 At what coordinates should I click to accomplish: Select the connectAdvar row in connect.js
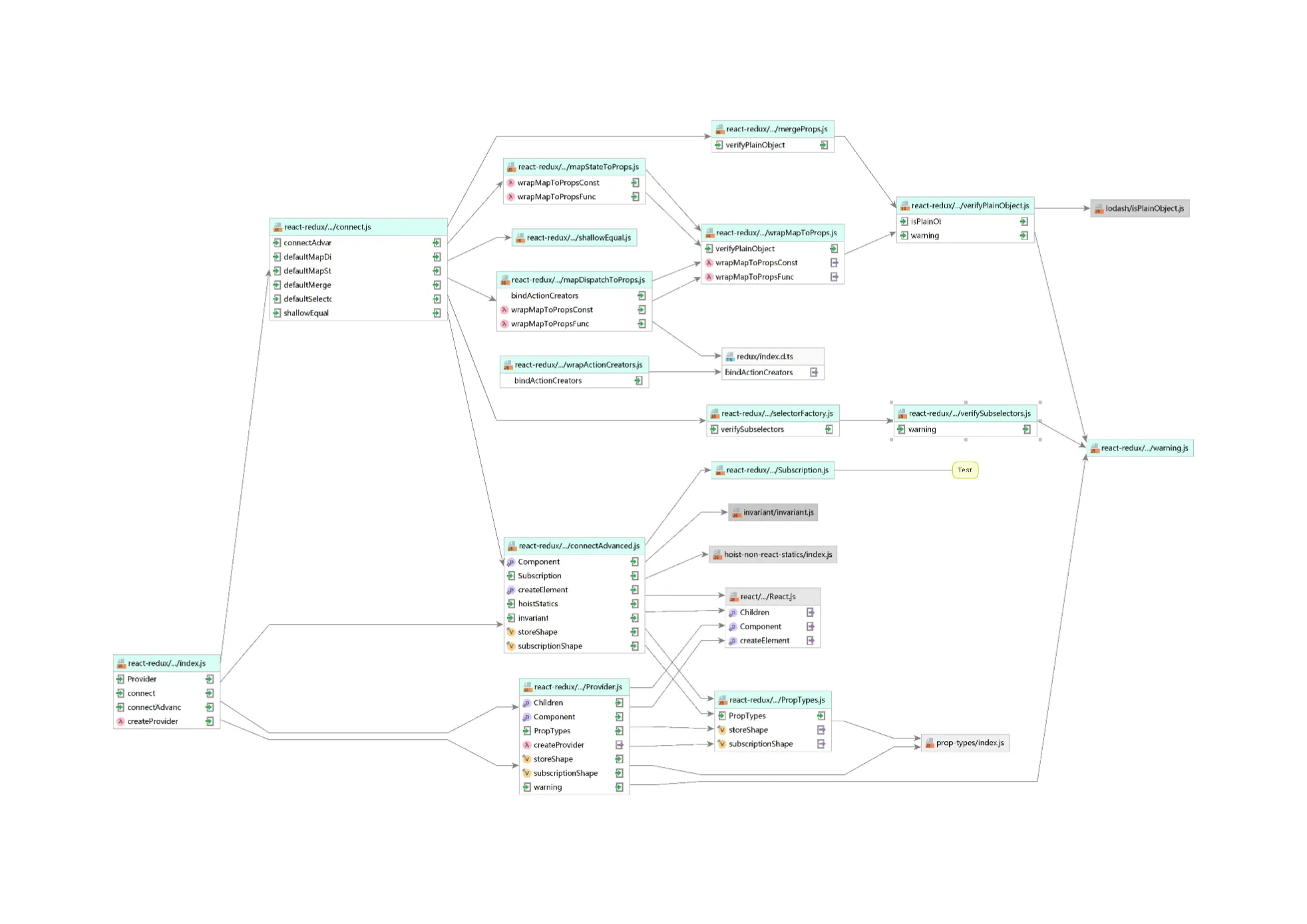coord(358,243)
